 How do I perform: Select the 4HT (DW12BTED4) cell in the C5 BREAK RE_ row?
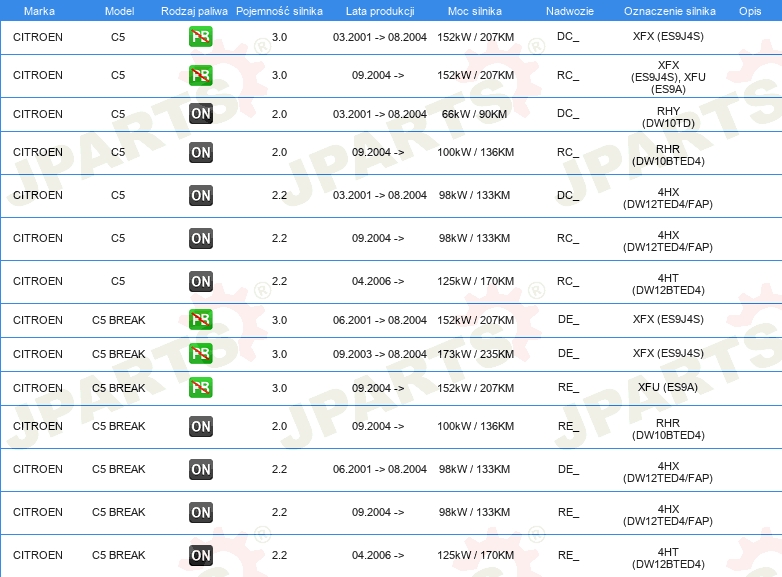(x=668, y=558)
